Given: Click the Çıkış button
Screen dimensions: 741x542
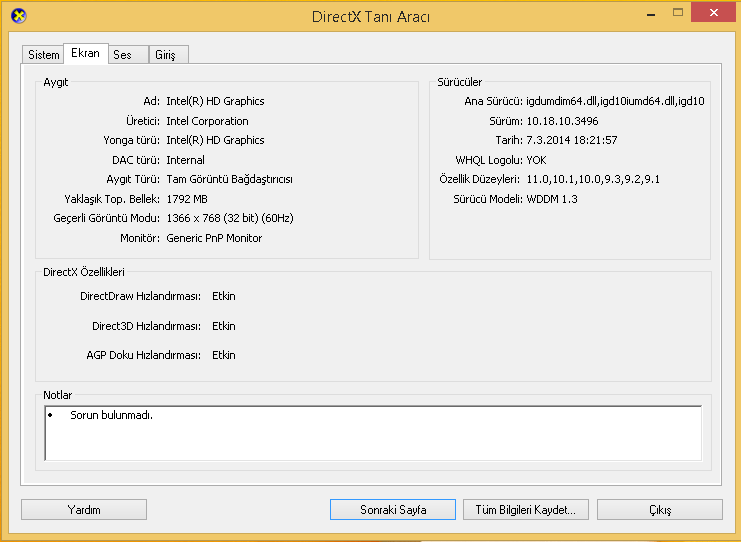Looking at the screenshot, I should pos(660,509).
